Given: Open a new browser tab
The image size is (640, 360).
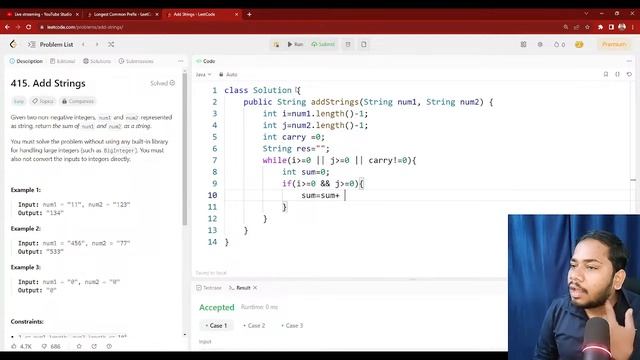Looking at the screenshot, I should coord(249,14).
